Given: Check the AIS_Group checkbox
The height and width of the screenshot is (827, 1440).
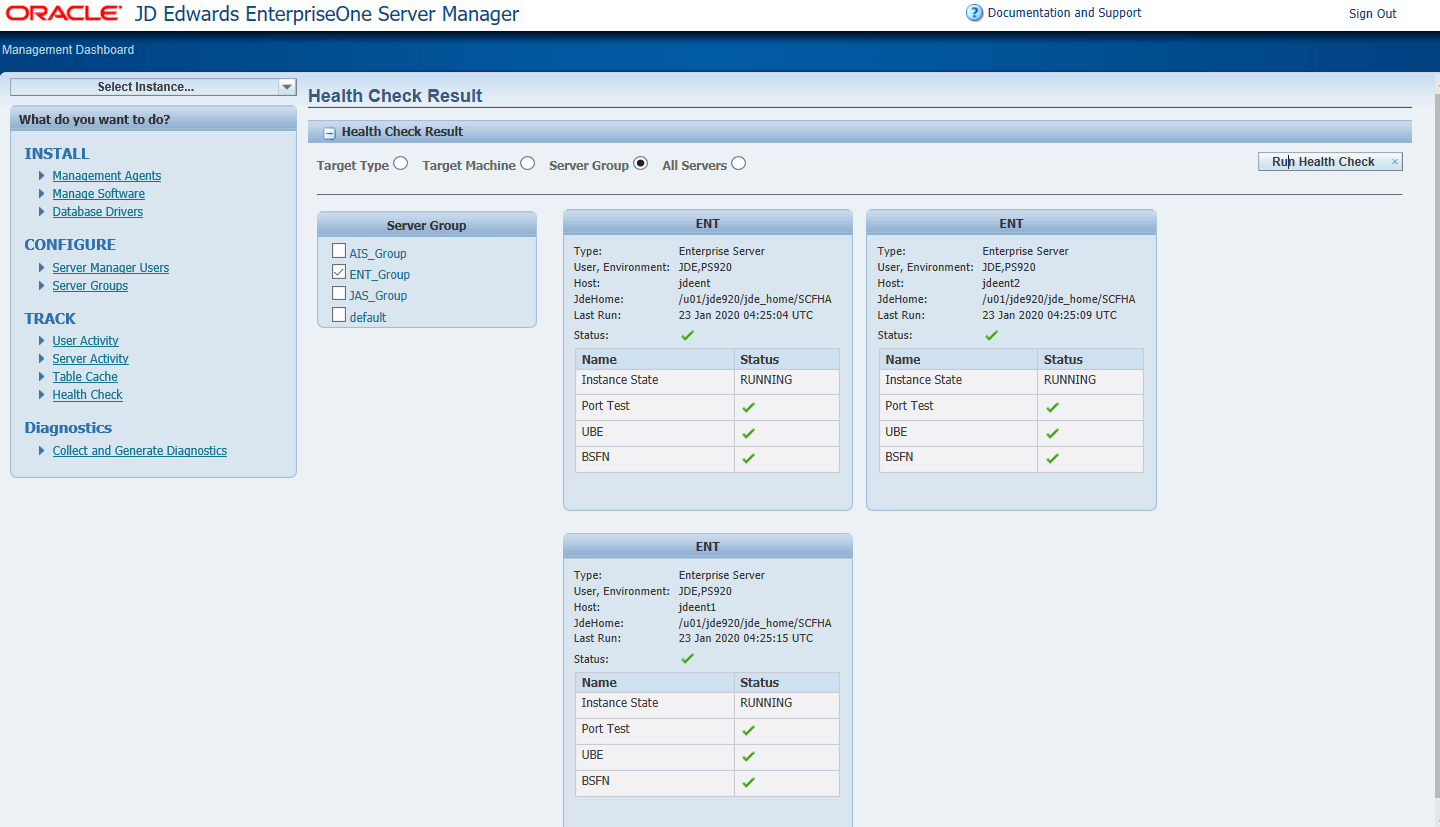Looking at the screenshot, I should (x=339, y=251).
